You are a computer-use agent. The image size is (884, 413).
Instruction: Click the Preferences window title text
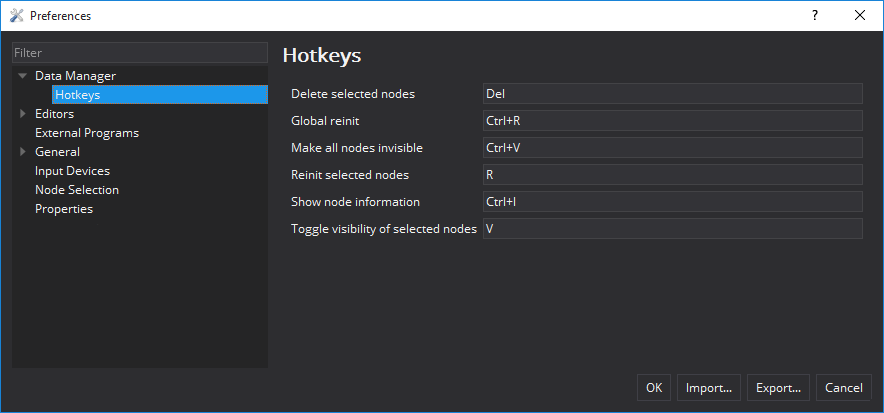(x=60, y=16)
